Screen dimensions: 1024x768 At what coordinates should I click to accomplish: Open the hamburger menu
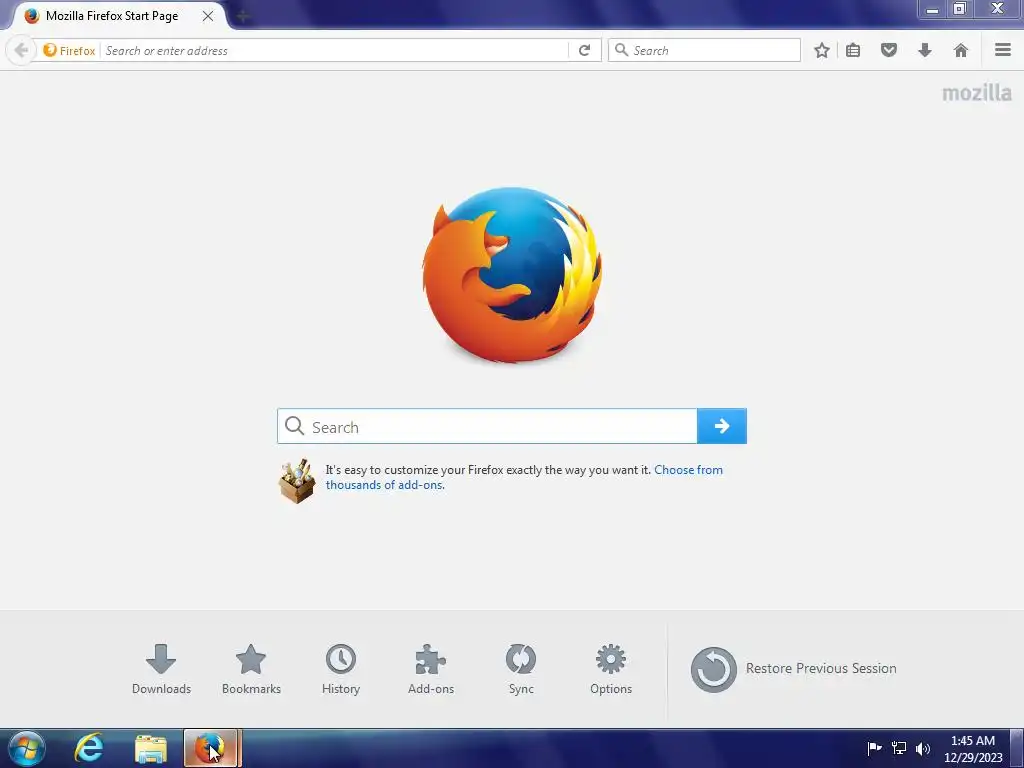click(1003, 50)
